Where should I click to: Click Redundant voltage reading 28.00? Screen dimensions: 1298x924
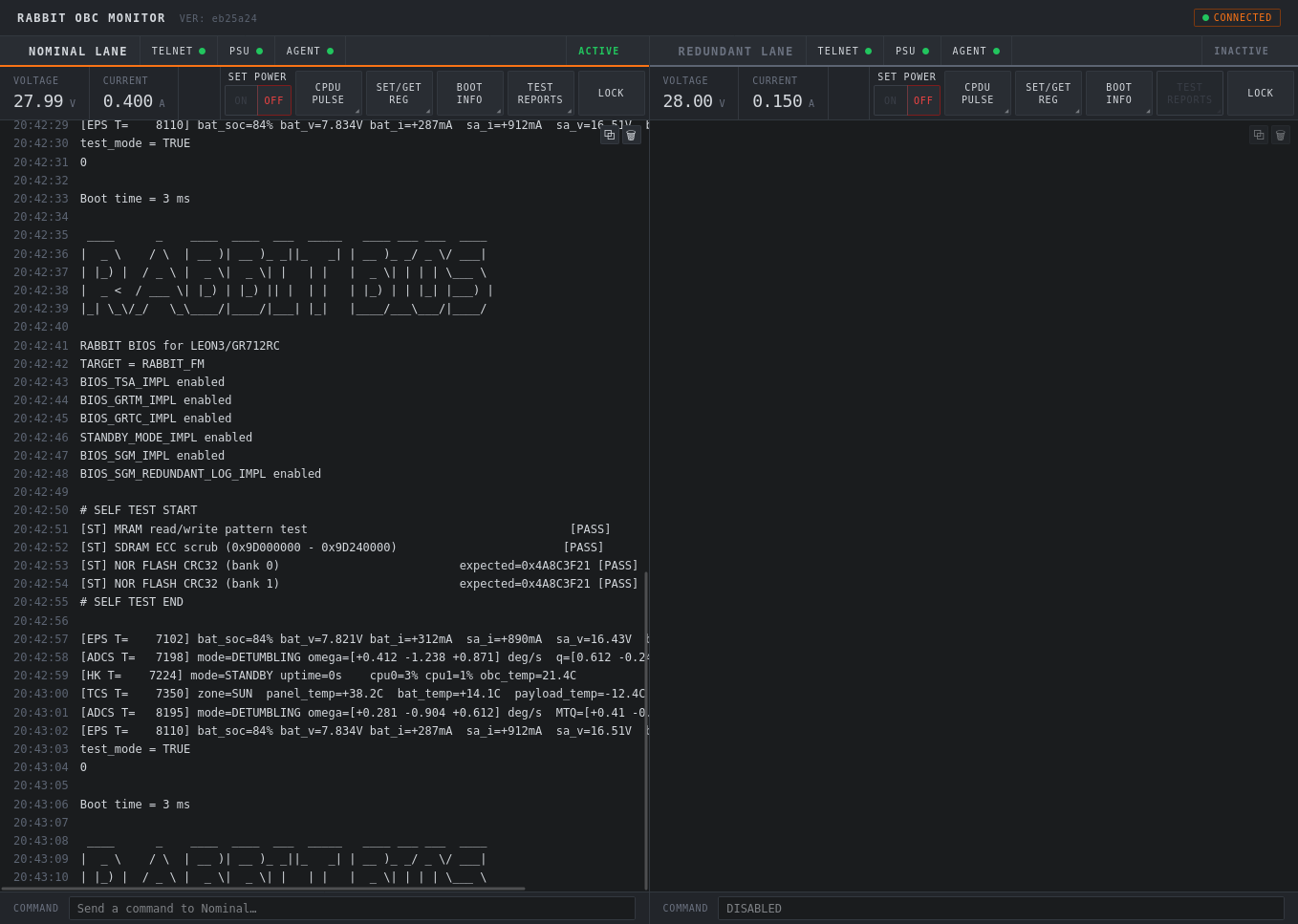(688, 101)
